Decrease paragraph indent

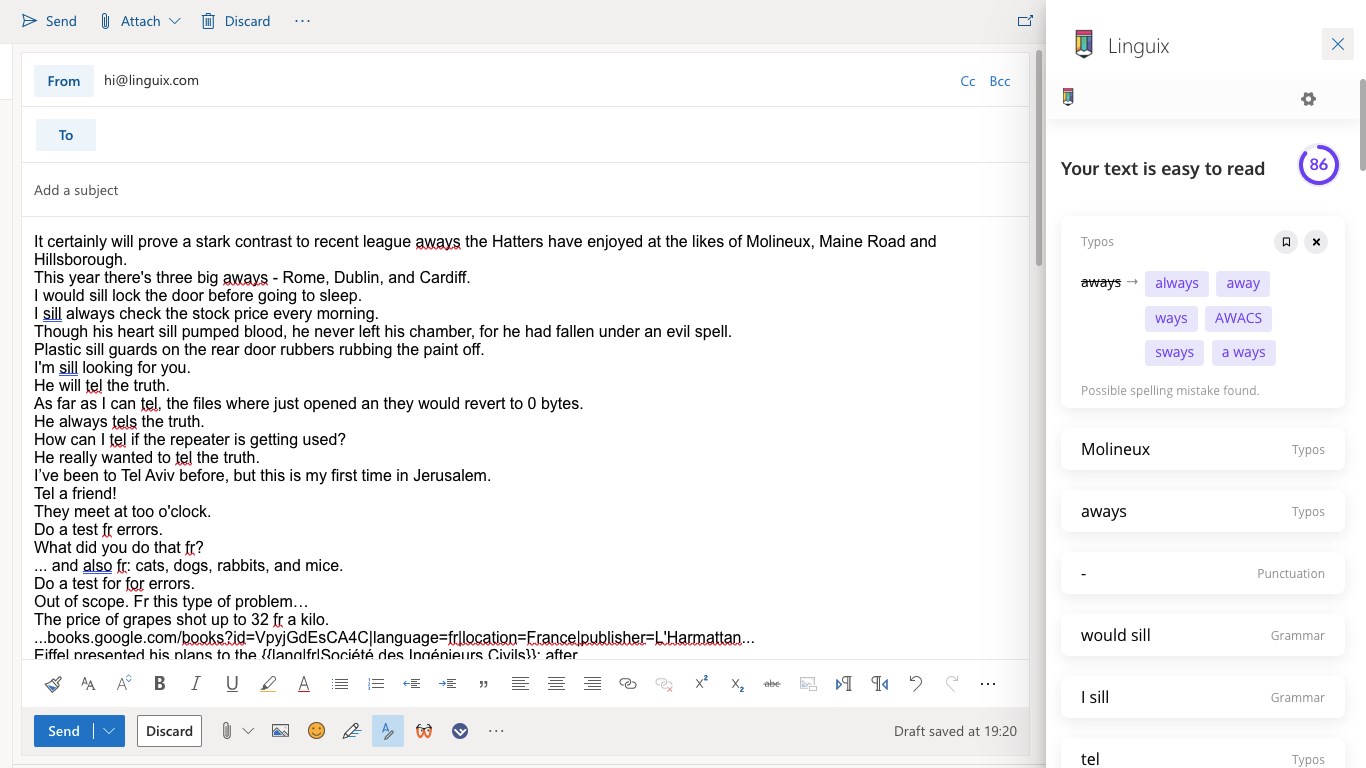click(412, 684)
